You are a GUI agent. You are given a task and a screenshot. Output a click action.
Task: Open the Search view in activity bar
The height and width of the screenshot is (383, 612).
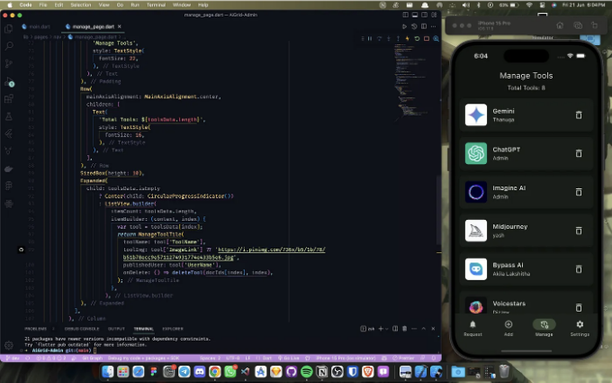coord(9,46)
